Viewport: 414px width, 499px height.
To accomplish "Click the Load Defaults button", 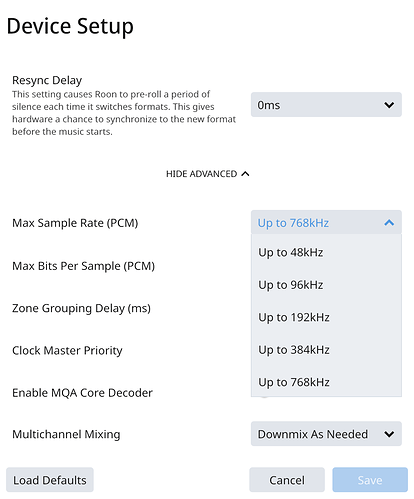I will [50, 480].
